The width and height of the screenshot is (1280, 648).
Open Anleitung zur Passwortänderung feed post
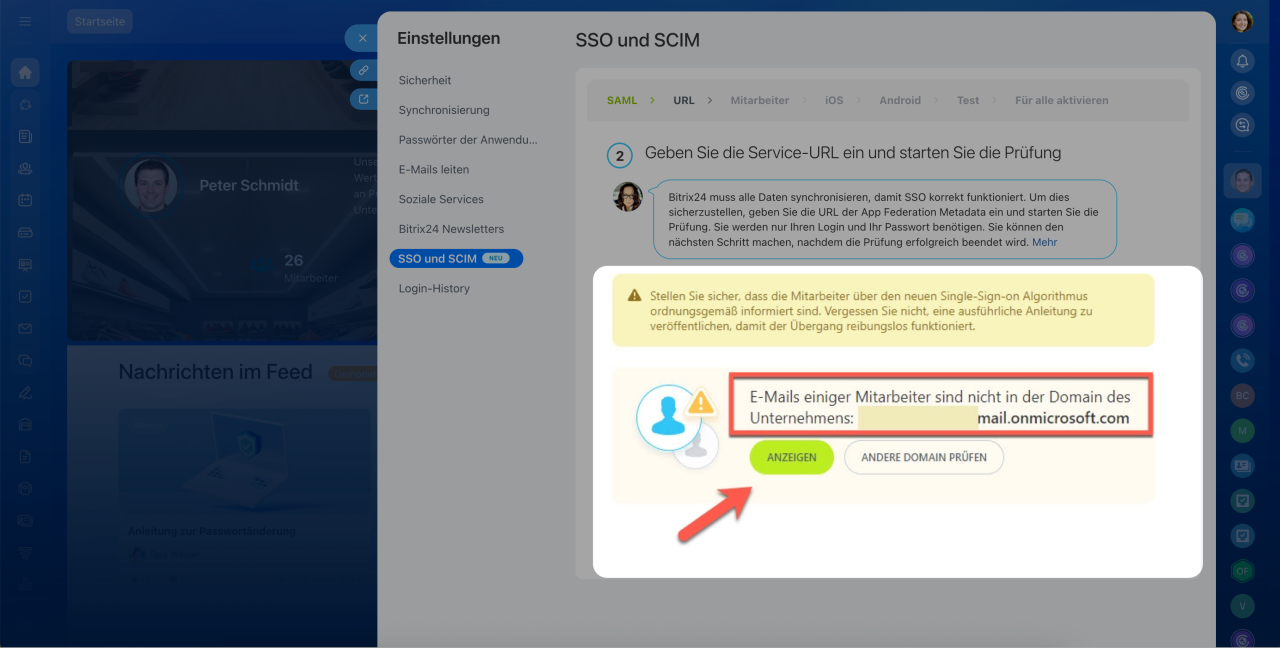[212, 531]
